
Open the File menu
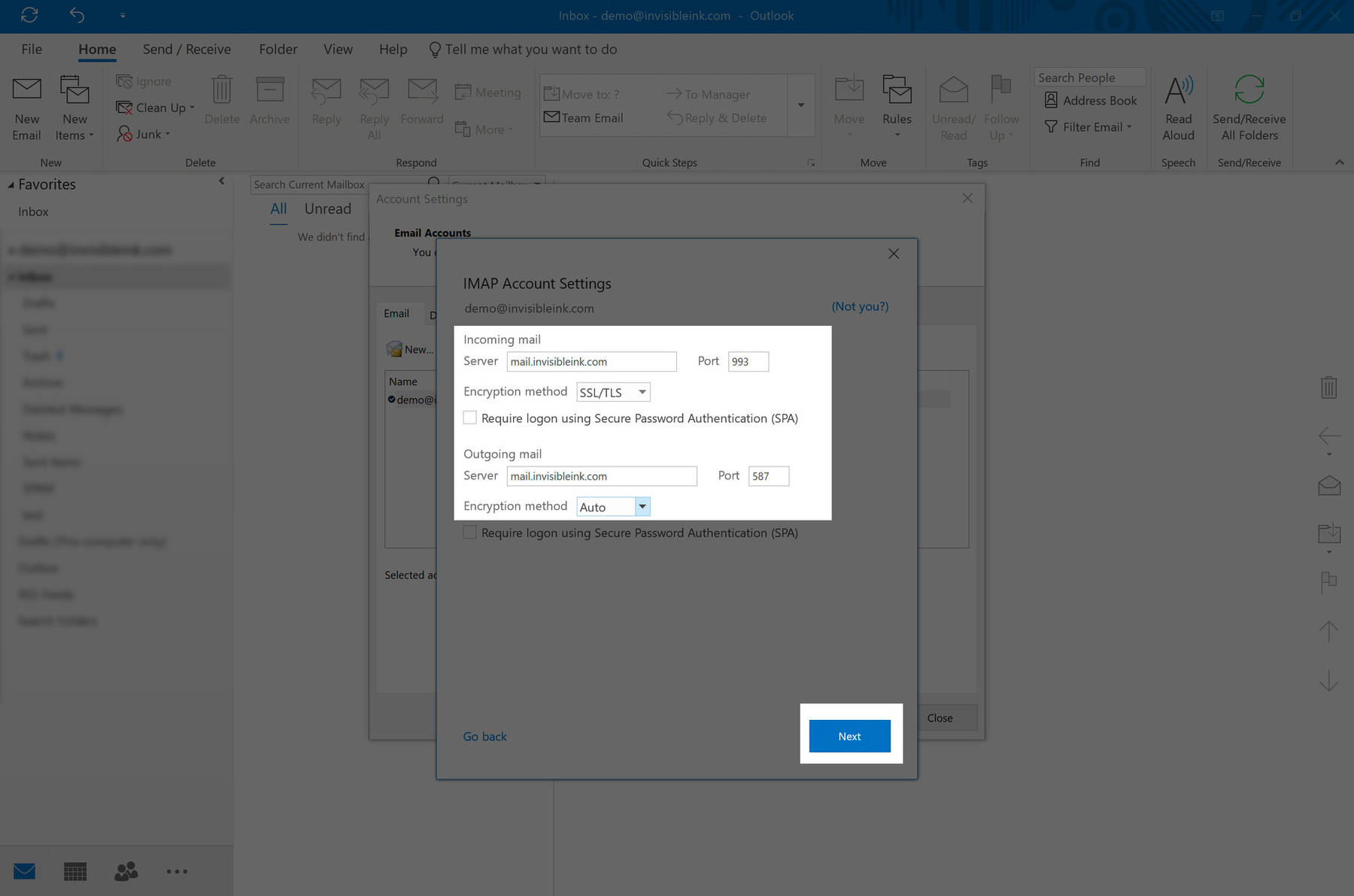(32, 49)
